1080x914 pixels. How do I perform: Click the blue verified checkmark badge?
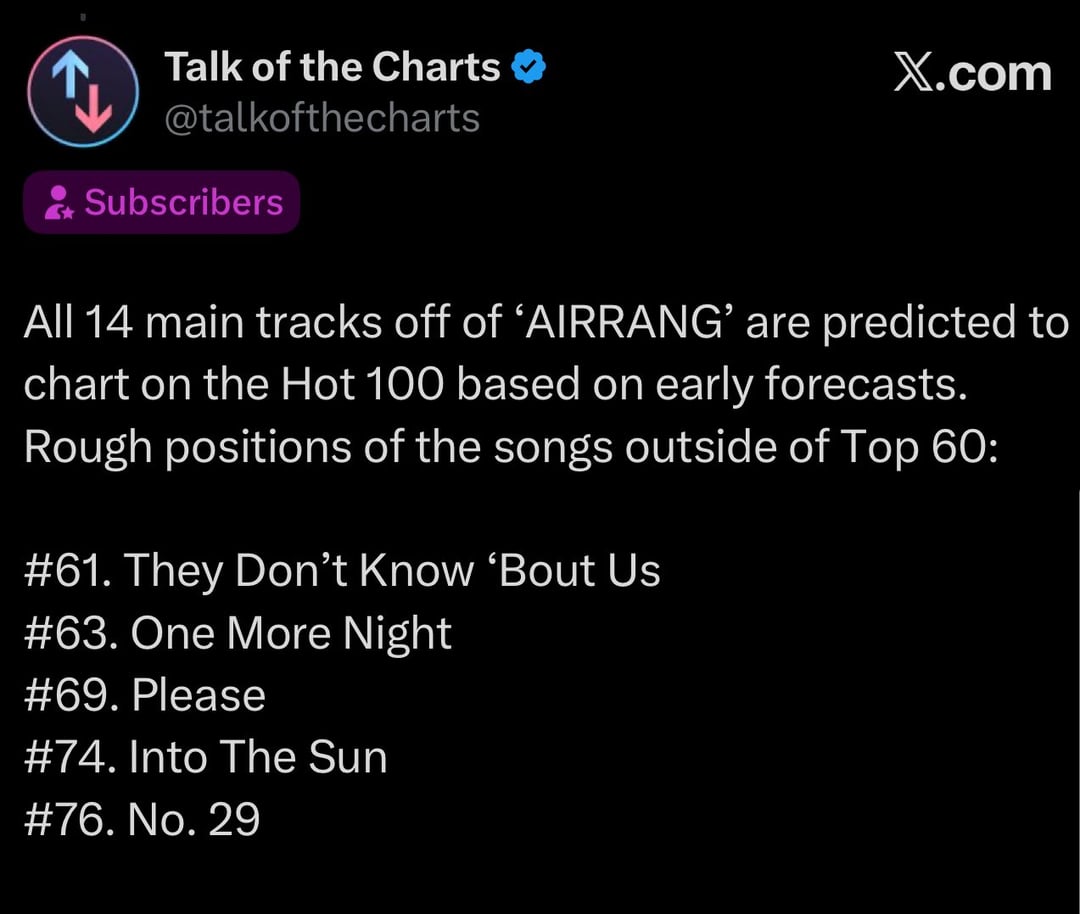coord(528,68)
